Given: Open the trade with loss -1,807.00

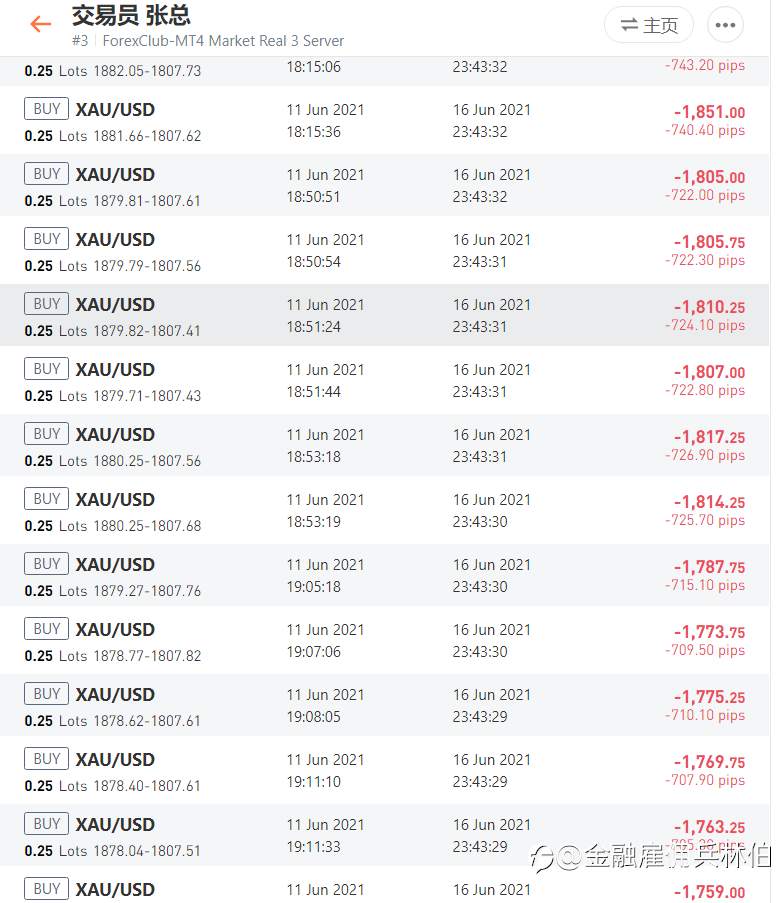Looking at the screenshot, I should pyautogui.click(x=385, y=381).
